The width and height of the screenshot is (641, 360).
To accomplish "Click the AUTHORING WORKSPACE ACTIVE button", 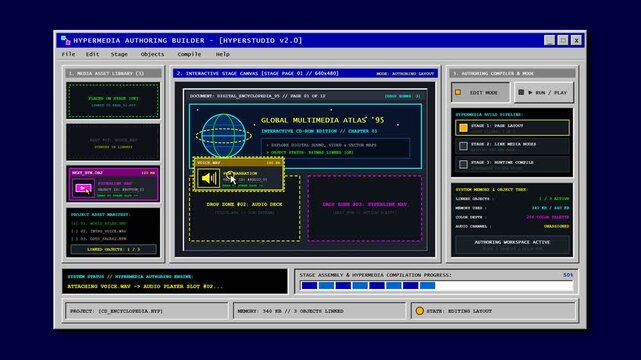I will (x=512, y=245).
